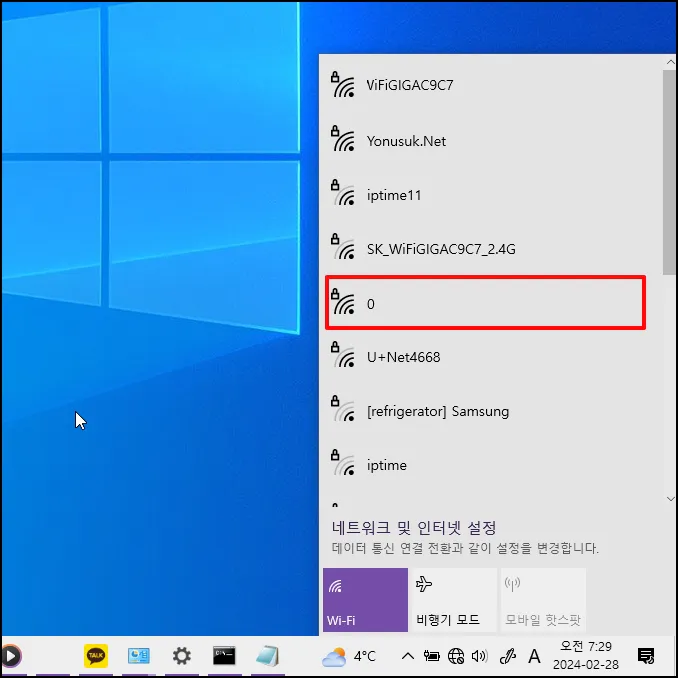Viewport: 678px width, 678px height.
Task: Open weather widget showing 4°C
Action: click(349, 656)
